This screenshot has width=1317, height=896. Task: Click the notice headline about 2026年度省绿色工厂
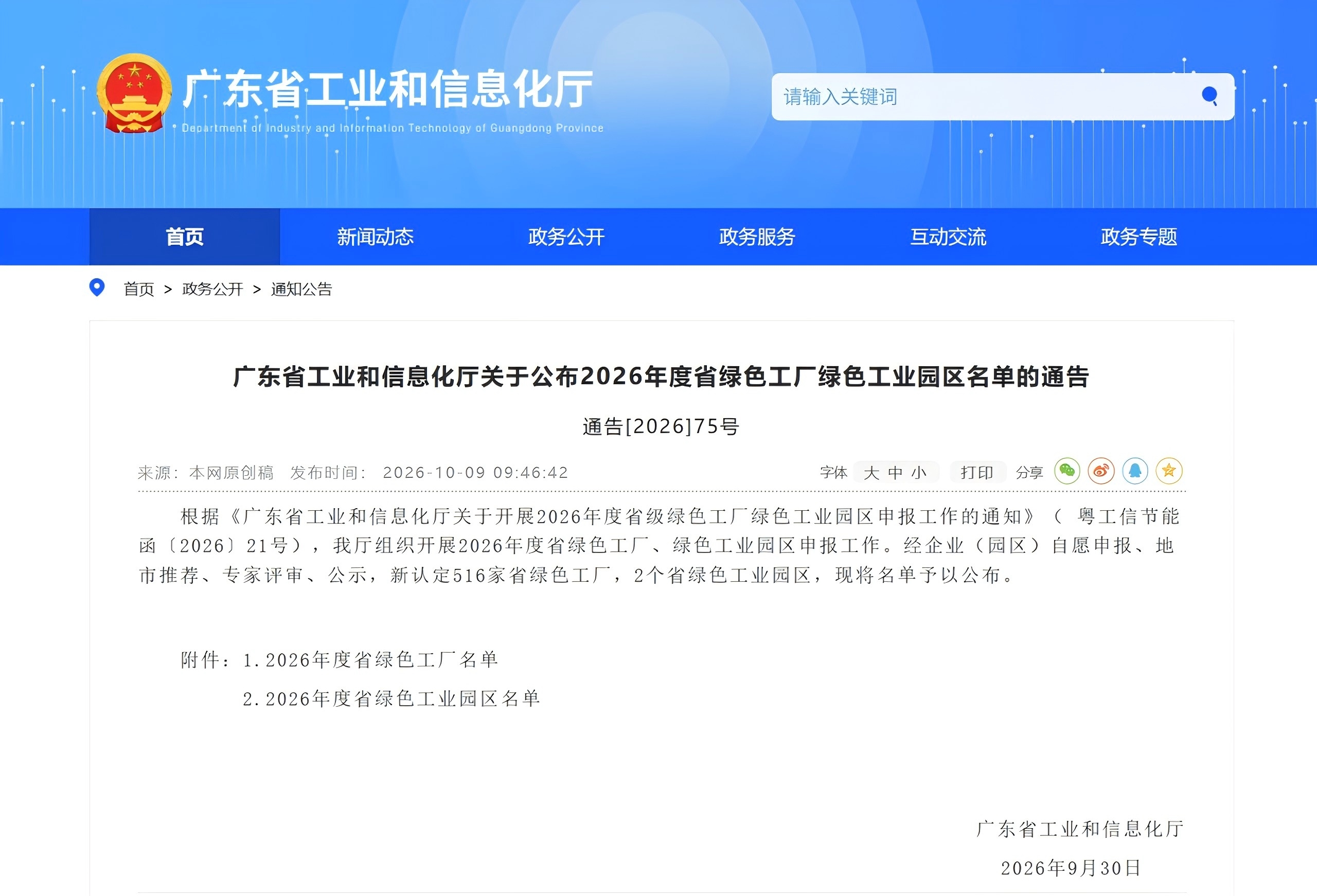[661, 377]
